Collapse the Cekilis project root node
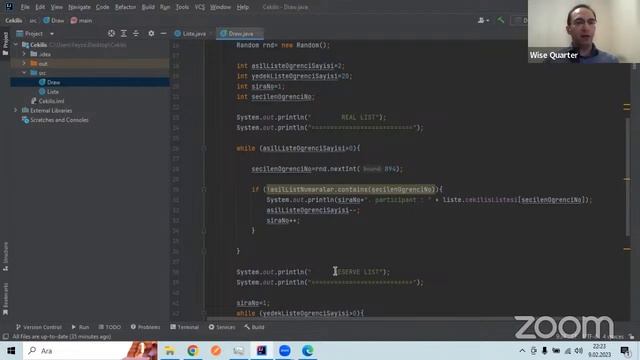This screenshot has width=640, height=360. 16,44
